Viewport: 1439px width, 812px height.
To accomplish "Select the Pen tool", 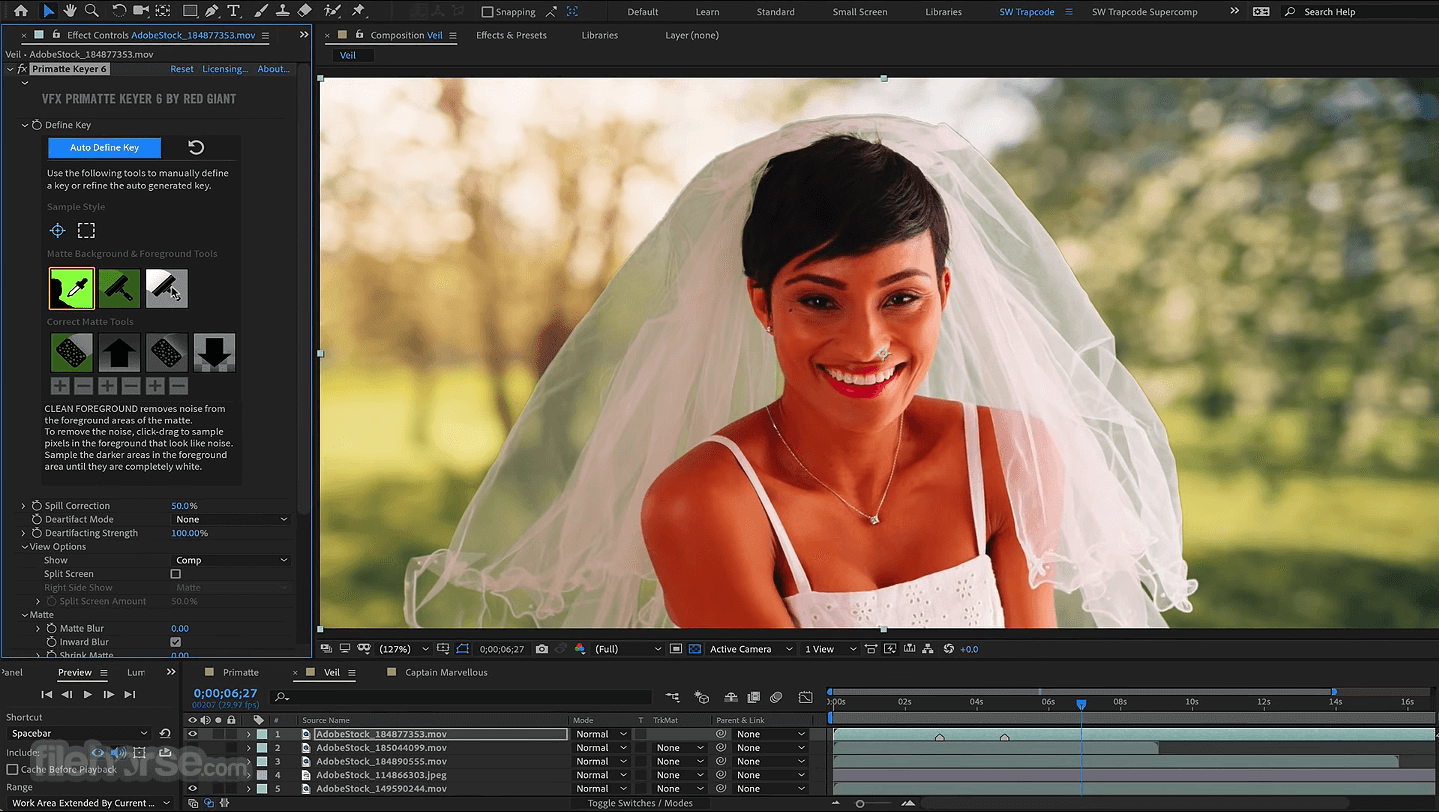I will pyautogui.click(x=212, y=11).
